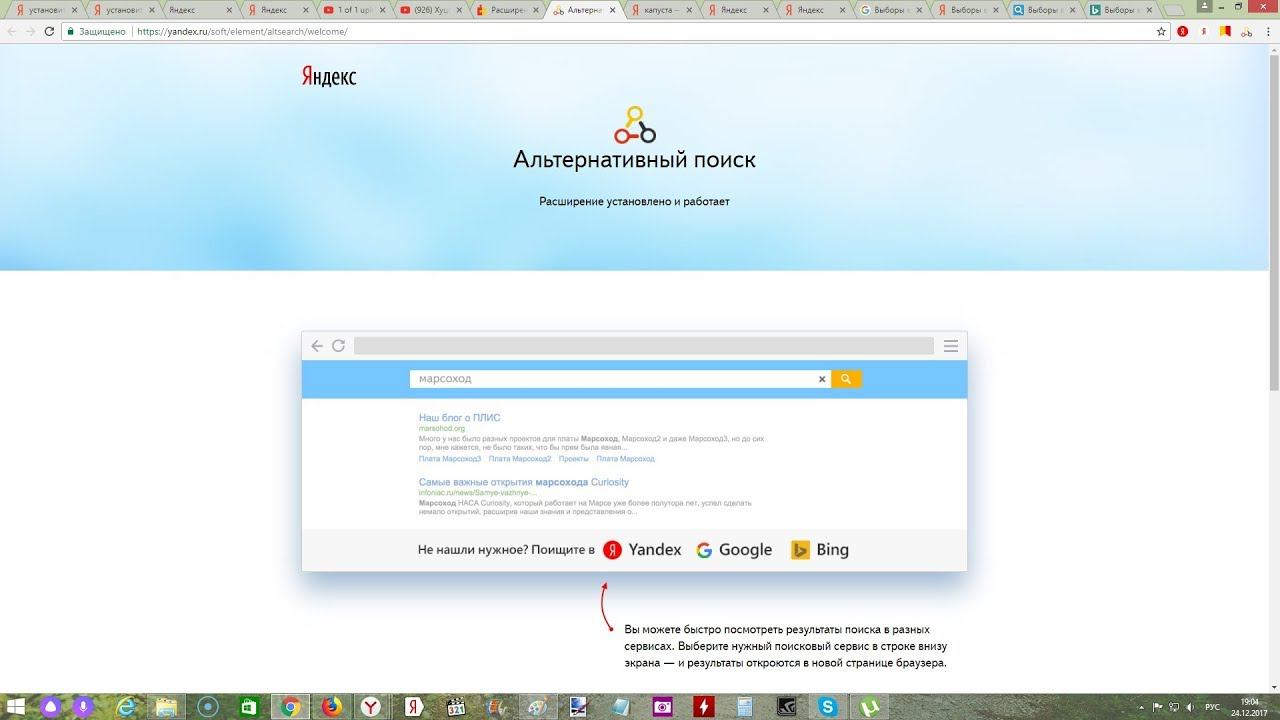The width and height of the screenshot is (1280, 720).
Task: Close the Расширен tab
Action: coord(535,10)
